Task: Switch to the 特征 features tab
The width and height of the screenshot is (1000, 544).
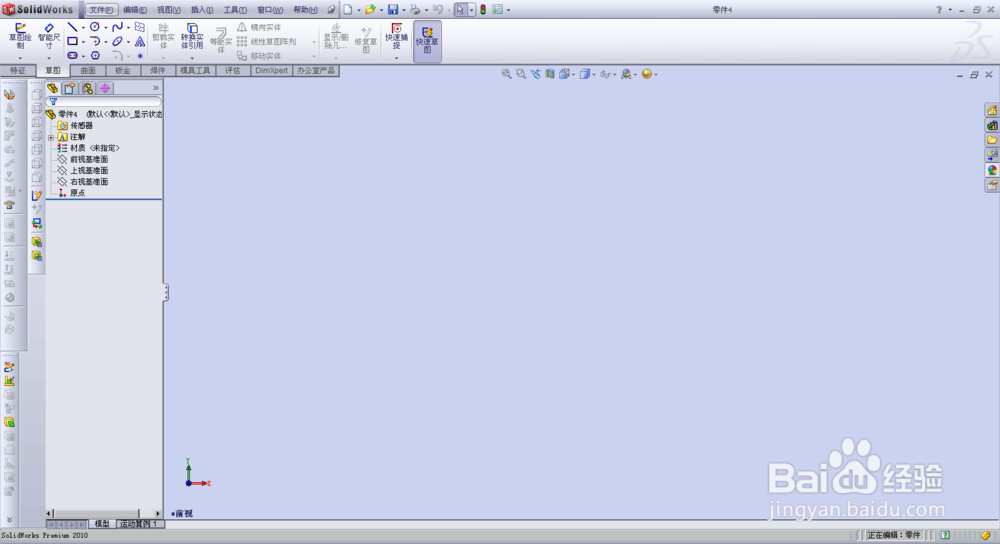Action: pyautogui.click(x=18, y=70)
